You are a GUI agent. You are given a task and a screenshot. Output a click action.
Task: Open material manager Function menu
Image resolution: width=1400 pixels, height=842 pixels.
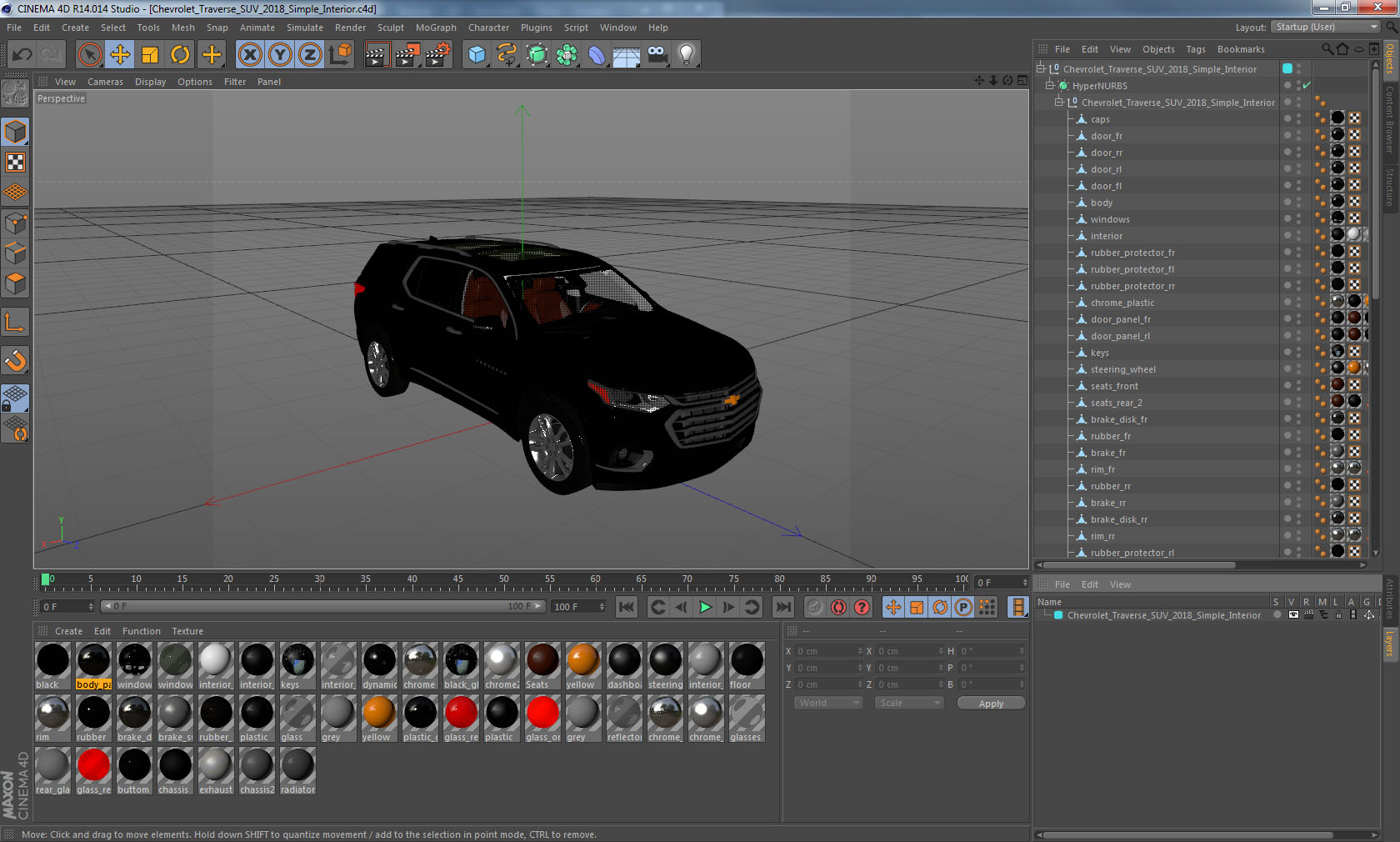point(141,631)
